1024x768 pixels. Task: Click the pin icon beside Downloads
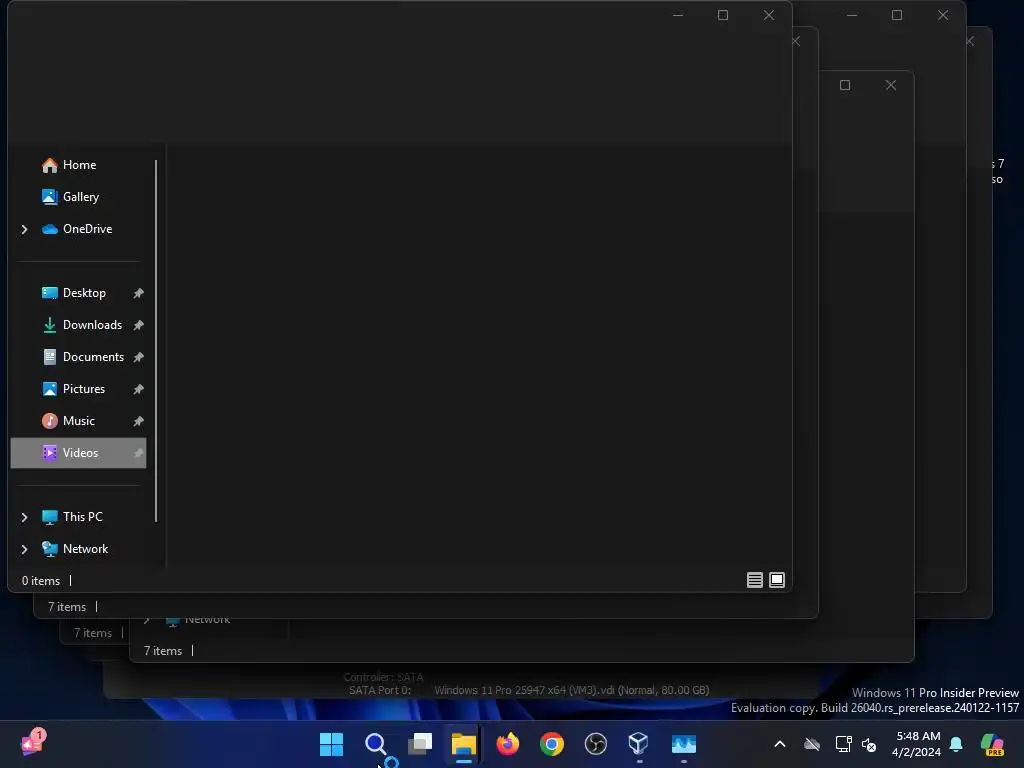point(138,325)
